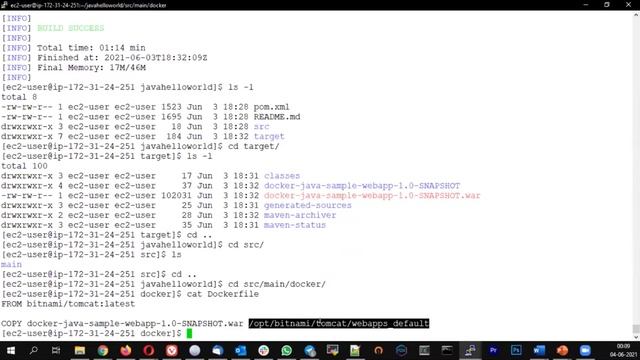This screenshot has height=360, width=640.
Task: Close the PuTTY terminal window
Action: pyautogui.click(x=628, y=5)
